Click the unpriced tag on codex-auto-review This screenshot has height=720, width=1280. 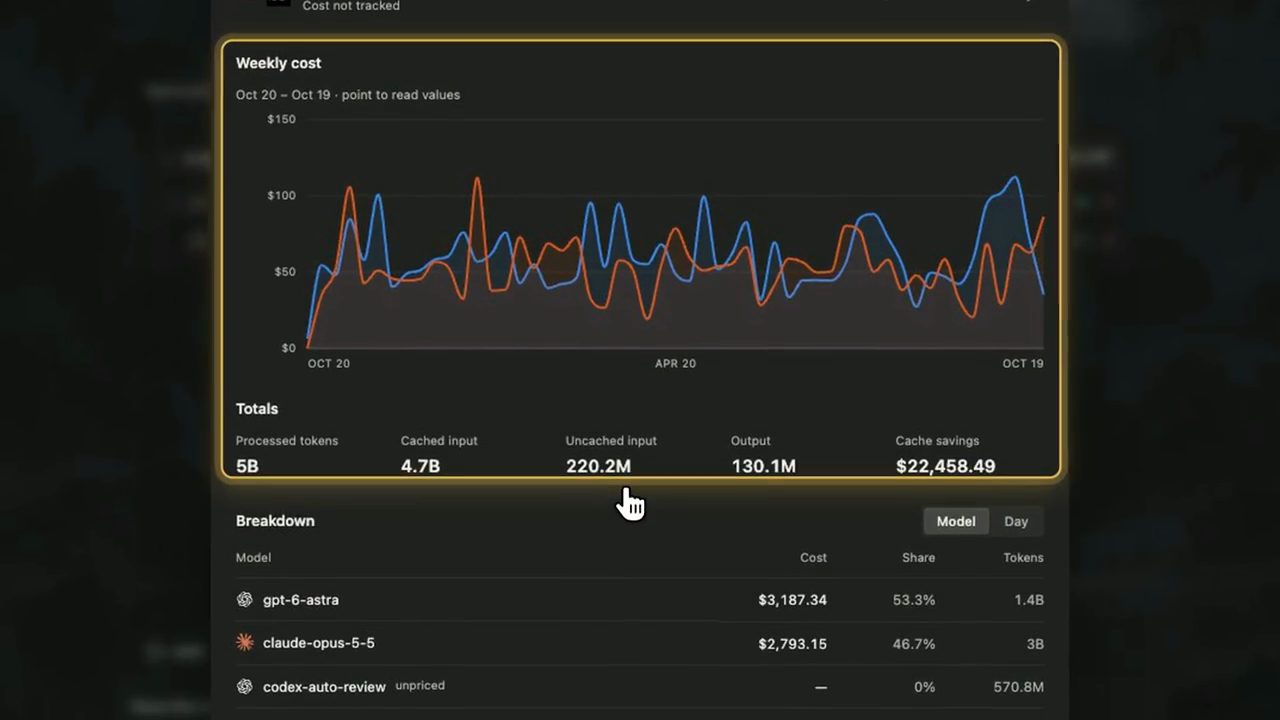point(420,686)
